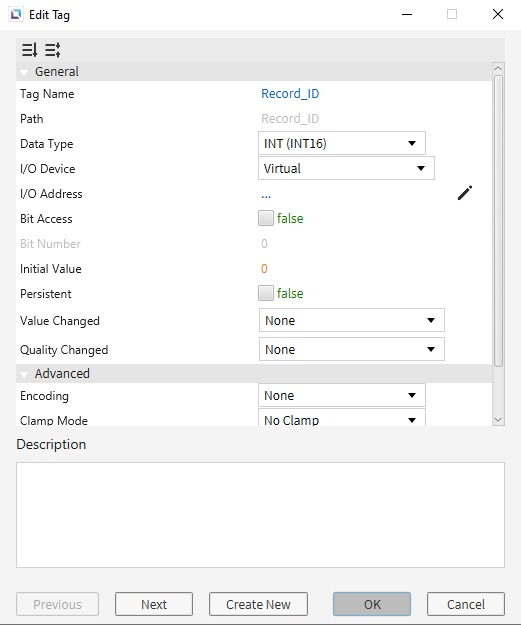The image size is (521, 625).
Task: Confirm with the OK button
Action: [x=372, y=604]
